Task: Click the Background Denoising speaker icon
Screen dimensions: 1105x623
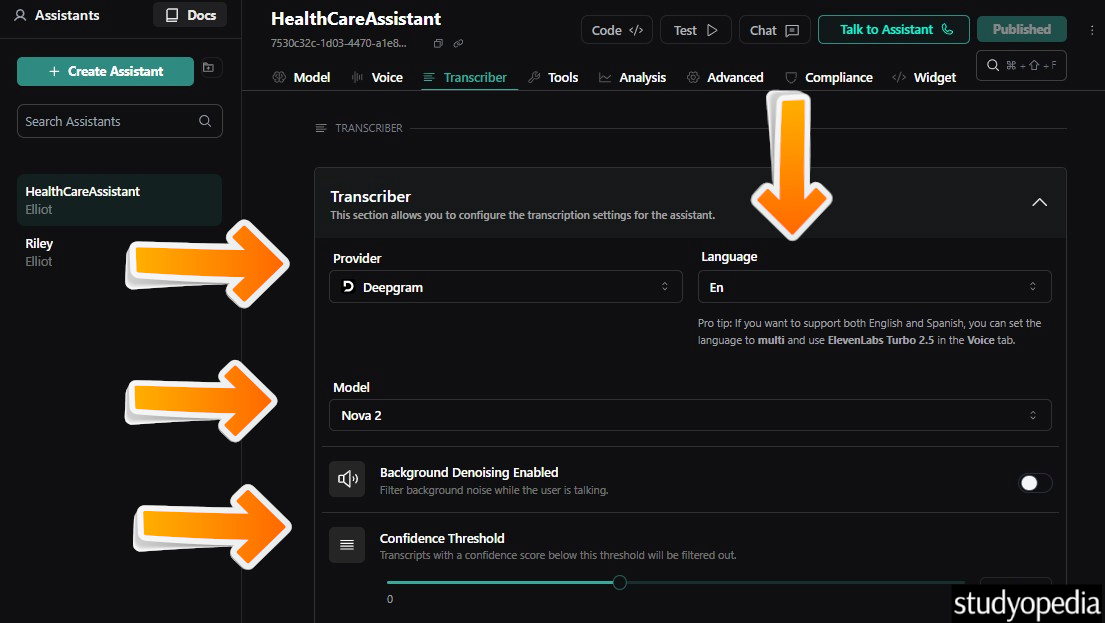Action: 347,478
